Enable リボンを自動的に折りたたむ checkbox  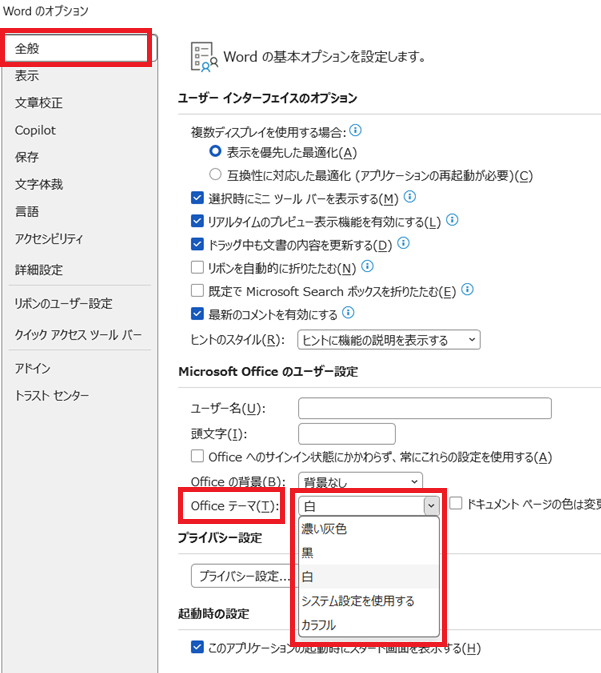tap(197, 267)
